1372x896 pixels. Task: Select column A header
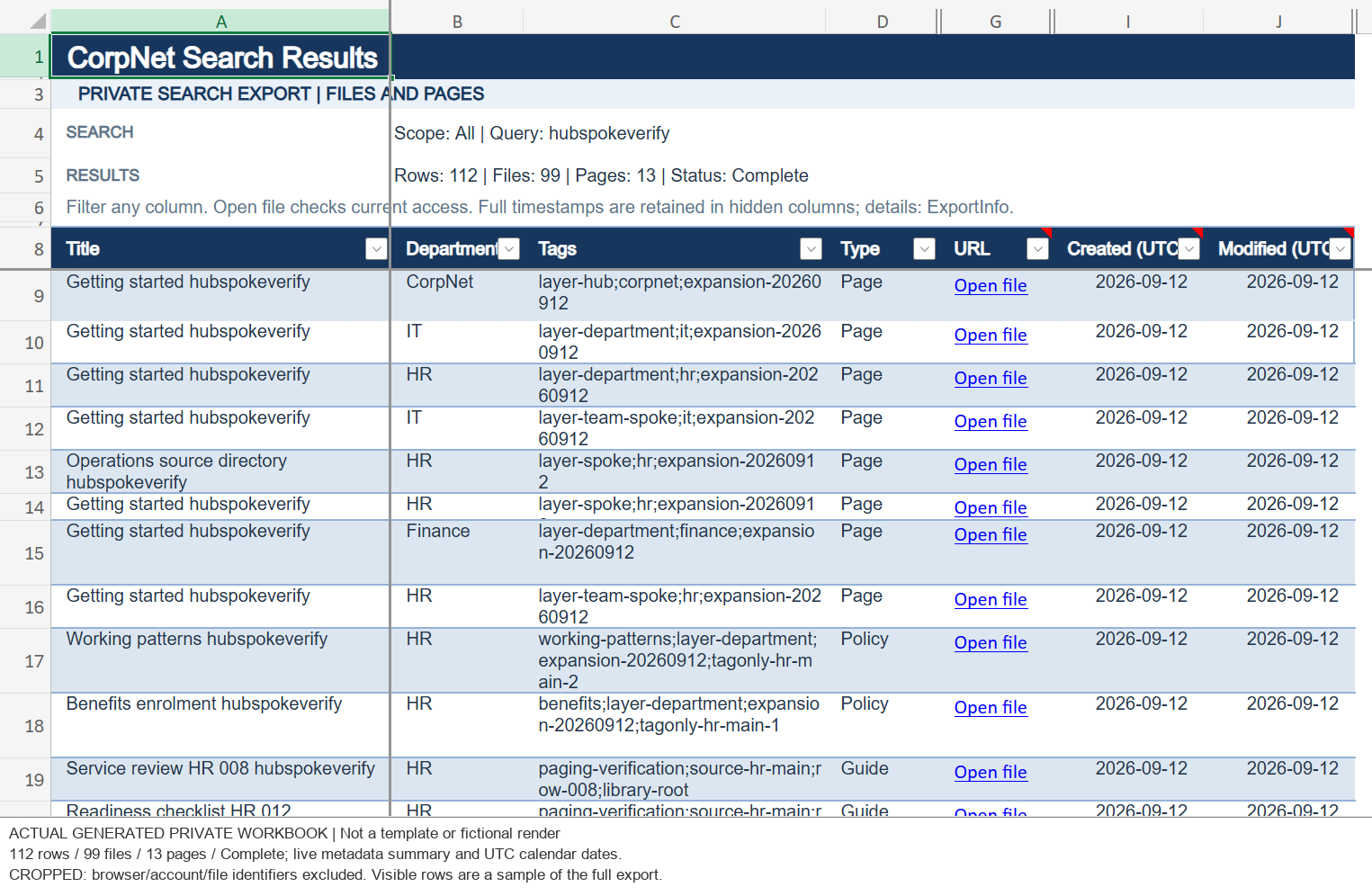(x=220, y=22)
